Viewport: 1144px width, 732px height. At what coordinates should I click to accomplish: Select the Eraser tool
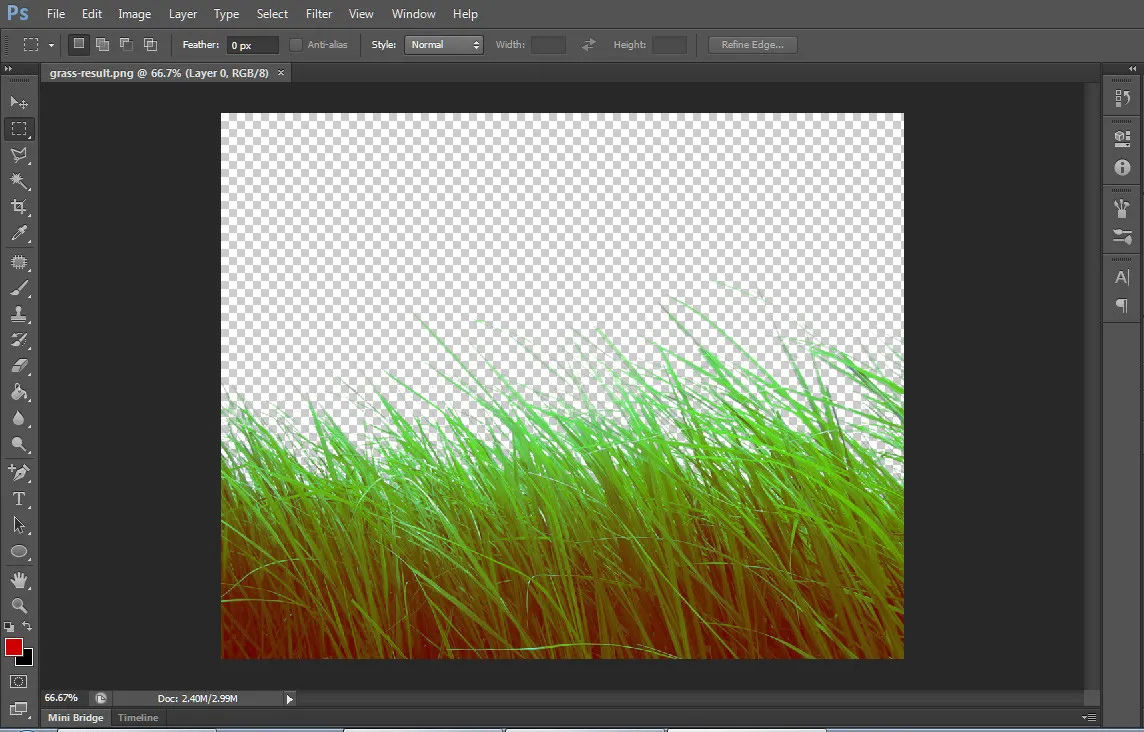click(19, 366)
